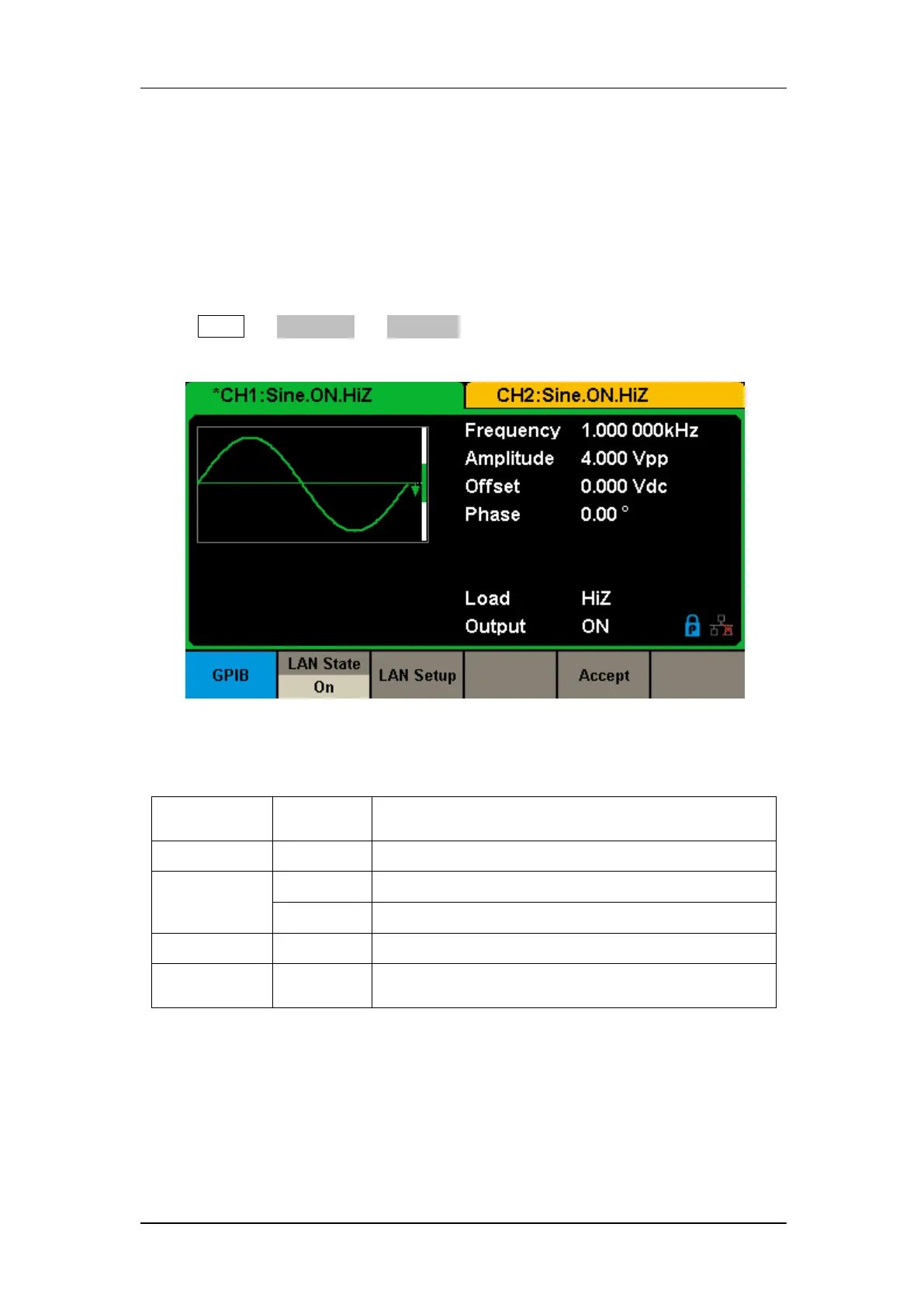Image resolution: width=924 pixels, height=1307 pixels.
Task: Select the GPIB softkey
Action: pyautogui.click(x=231, y=675)
